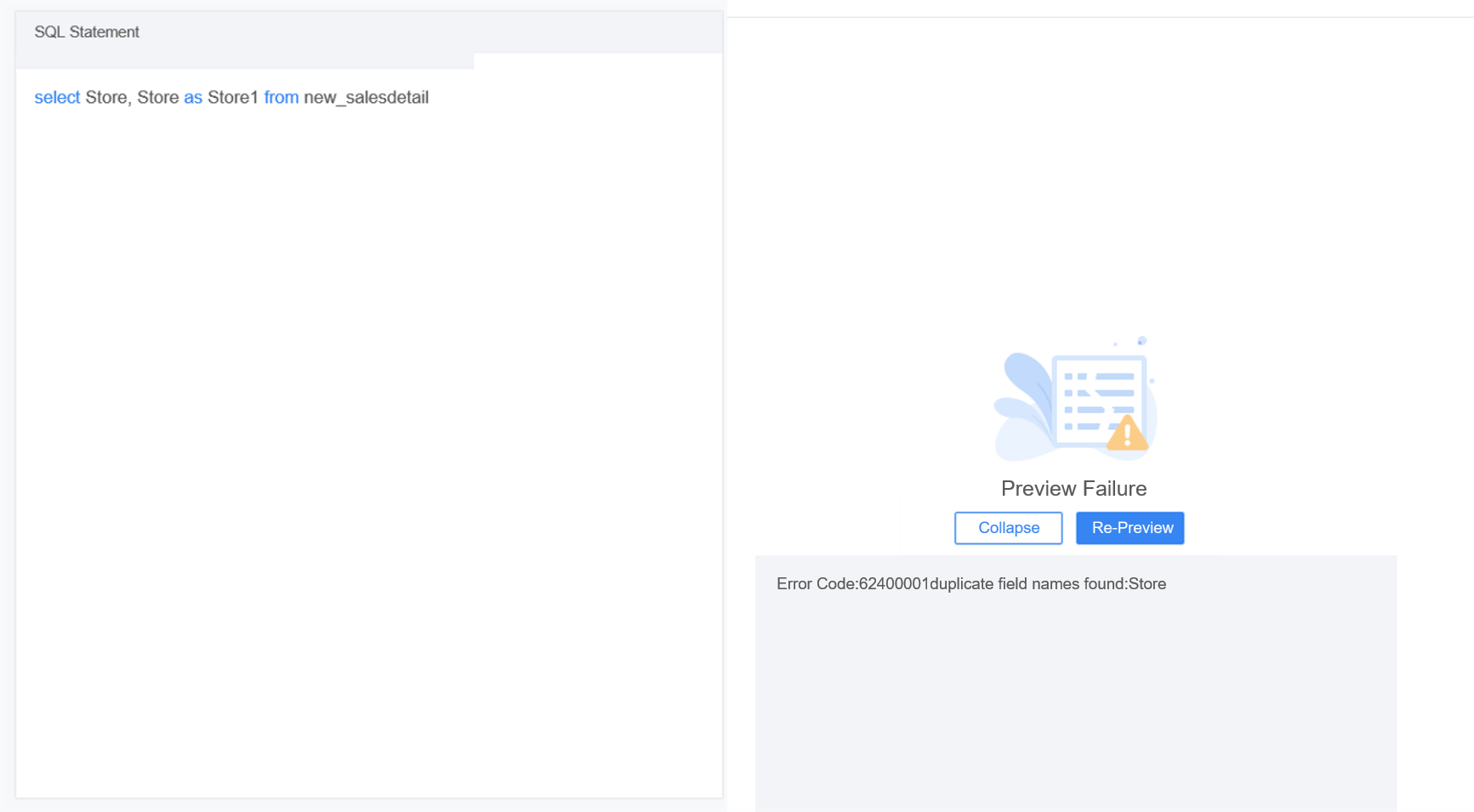This screenshot has width=1474, height=812.
Task: Click the error details background panel
Action: coord(1076,697)
